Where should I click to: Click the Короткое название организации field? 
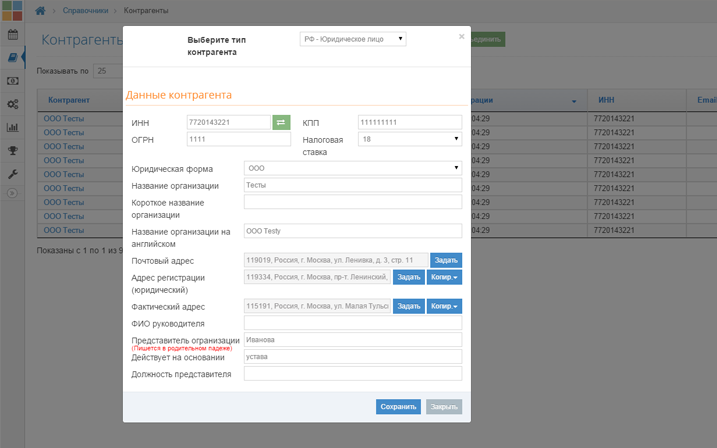click(353, 202)
